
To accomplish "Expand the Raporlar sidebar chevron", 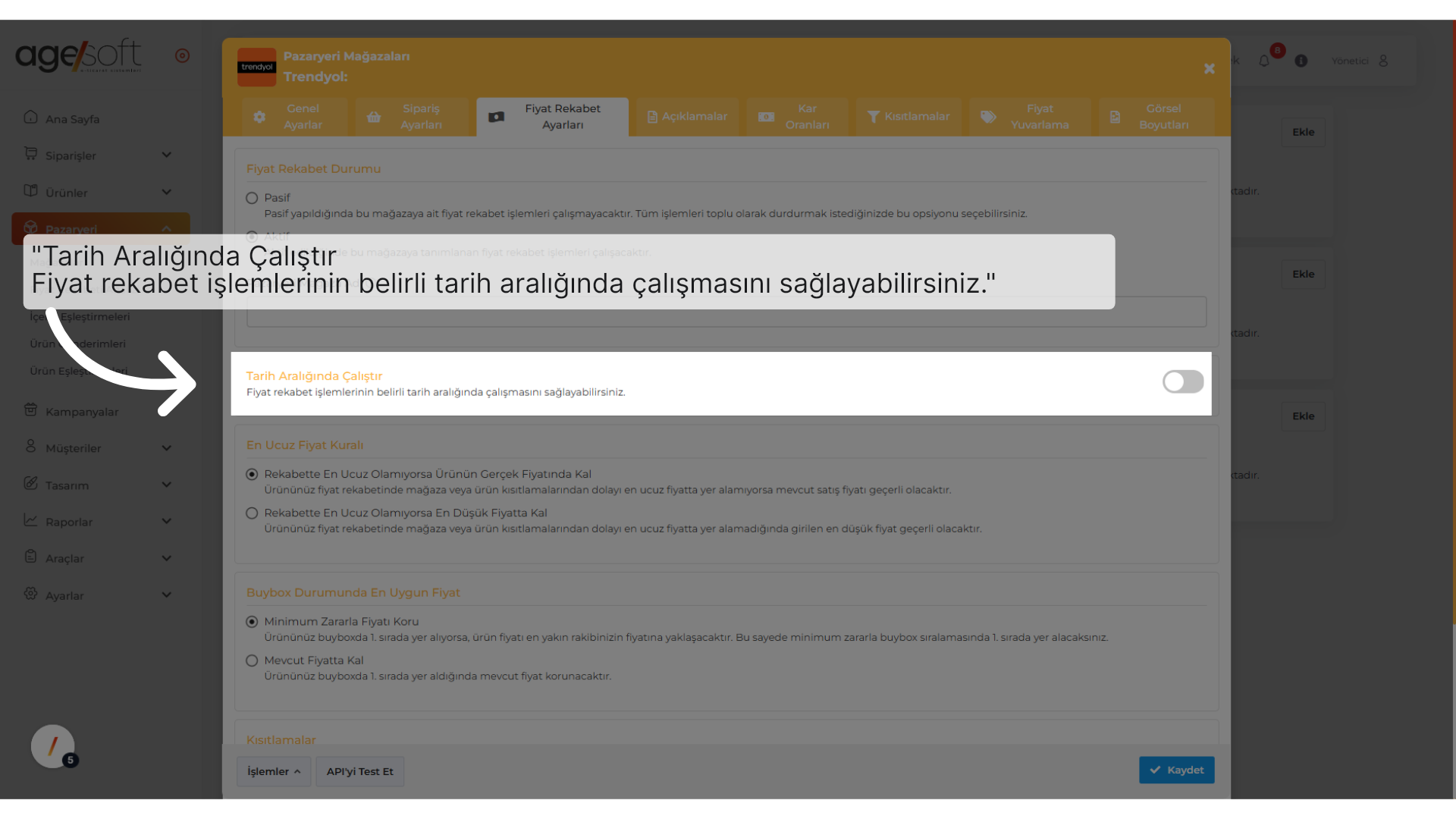I will pos(166,521).
